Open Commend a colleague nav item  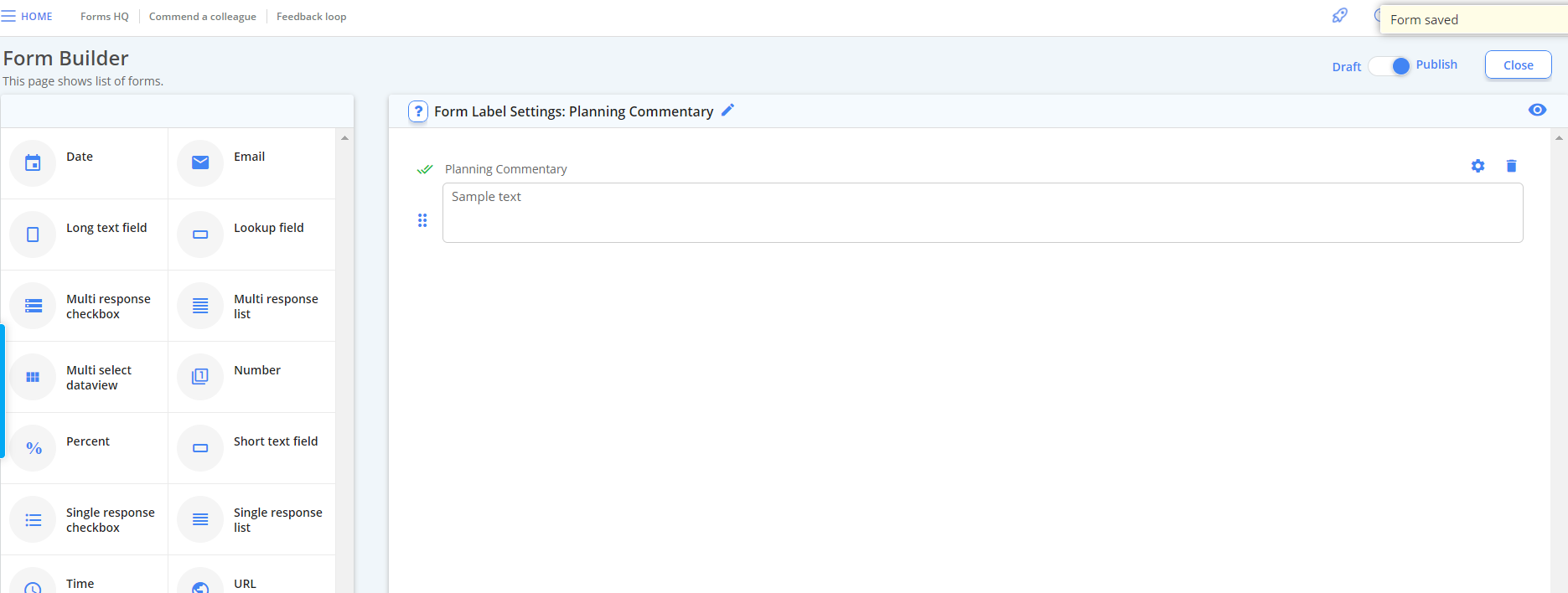[x=203, y=17]
